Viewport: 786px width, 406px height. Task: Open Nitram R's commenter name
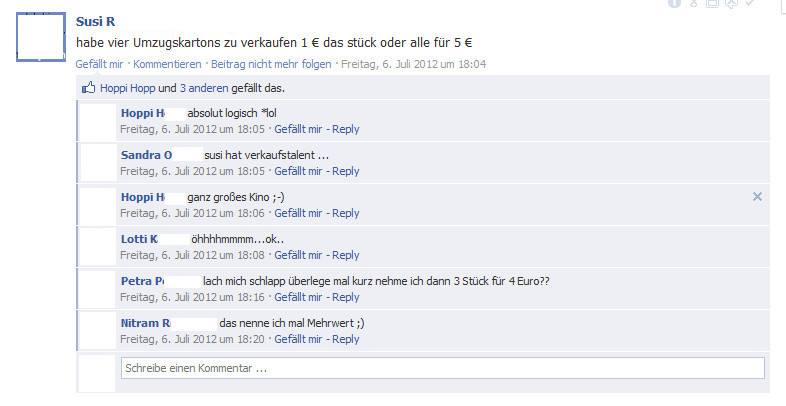pyautogui.click(x=145, y=323)
